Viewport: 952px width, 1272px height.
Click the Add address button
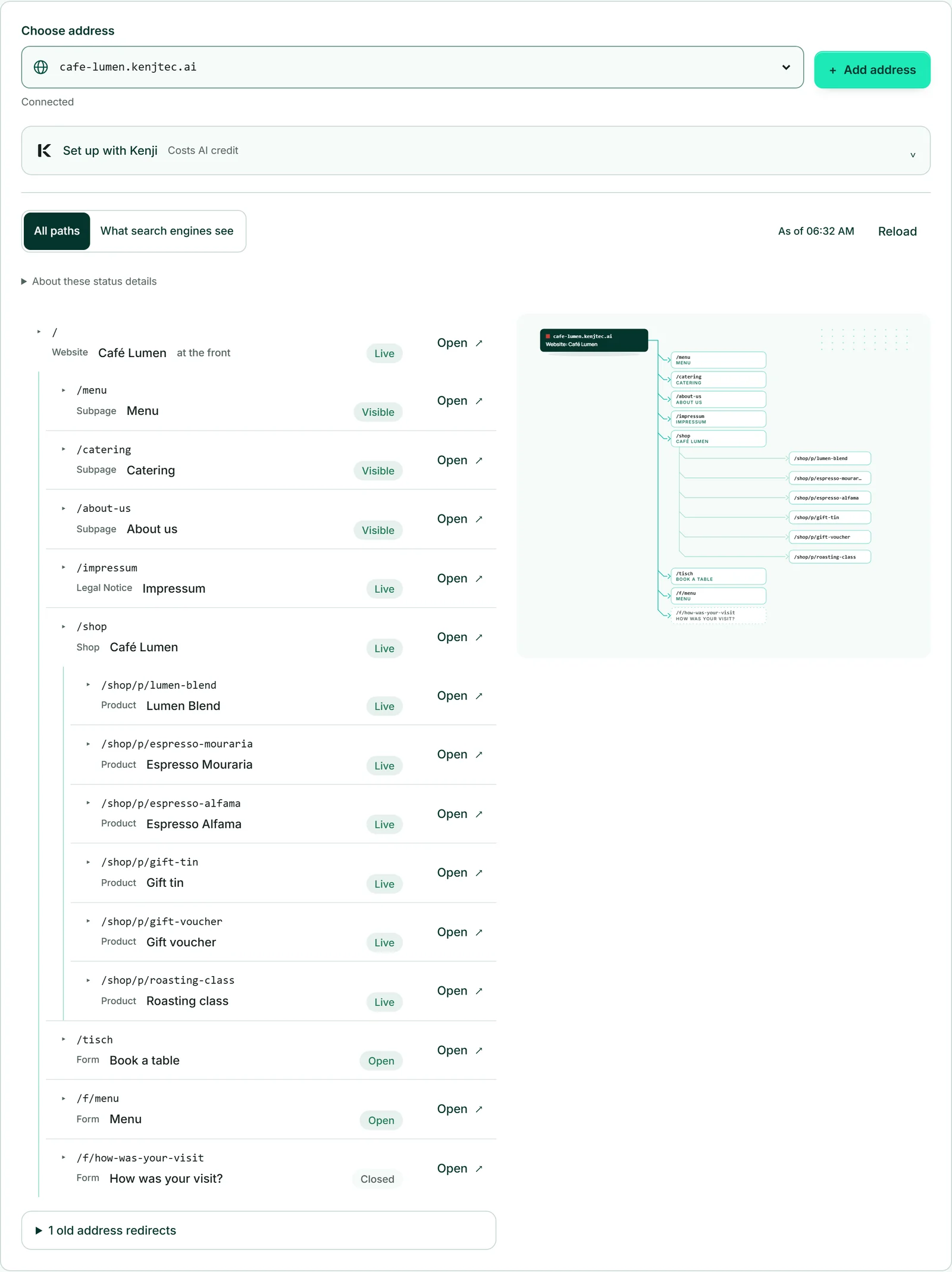[x=872, y=70]
